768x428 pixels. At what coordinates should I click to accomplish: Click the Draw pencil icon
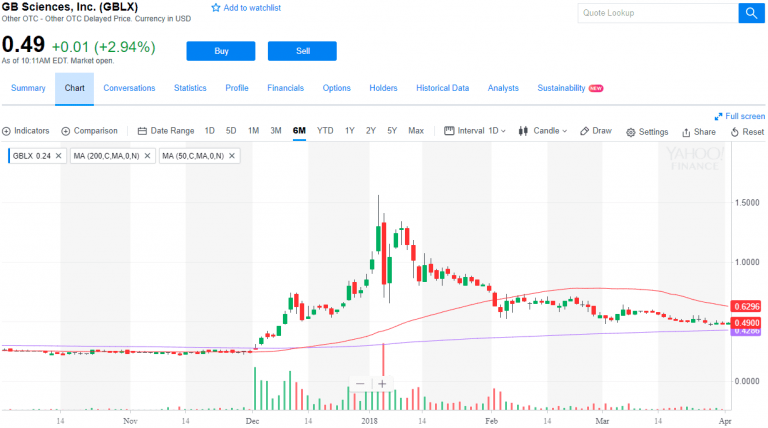click(x=584, y=131)
